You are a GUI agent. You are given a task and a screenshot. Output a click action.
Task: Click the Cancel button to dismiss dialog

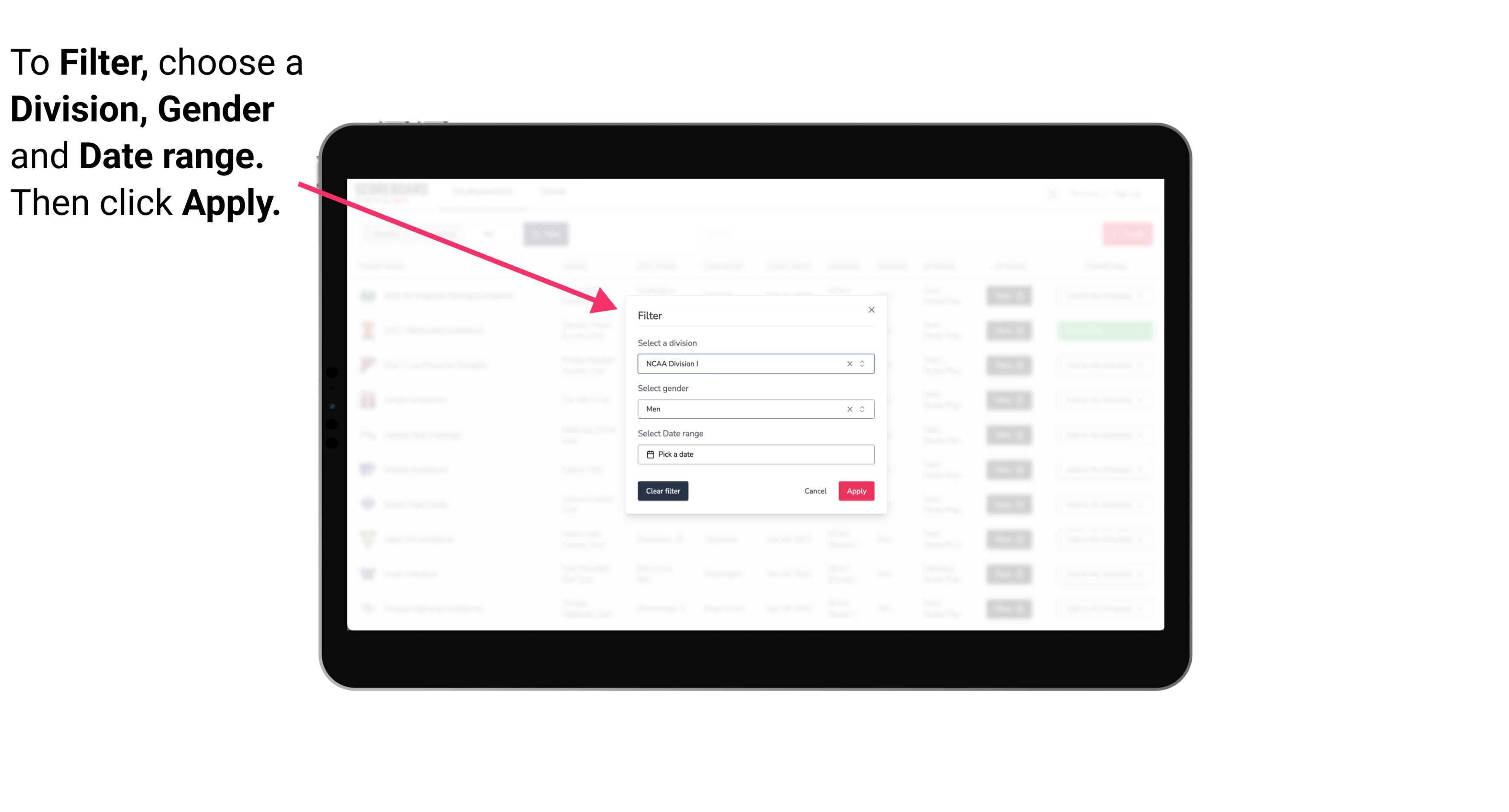815,491
